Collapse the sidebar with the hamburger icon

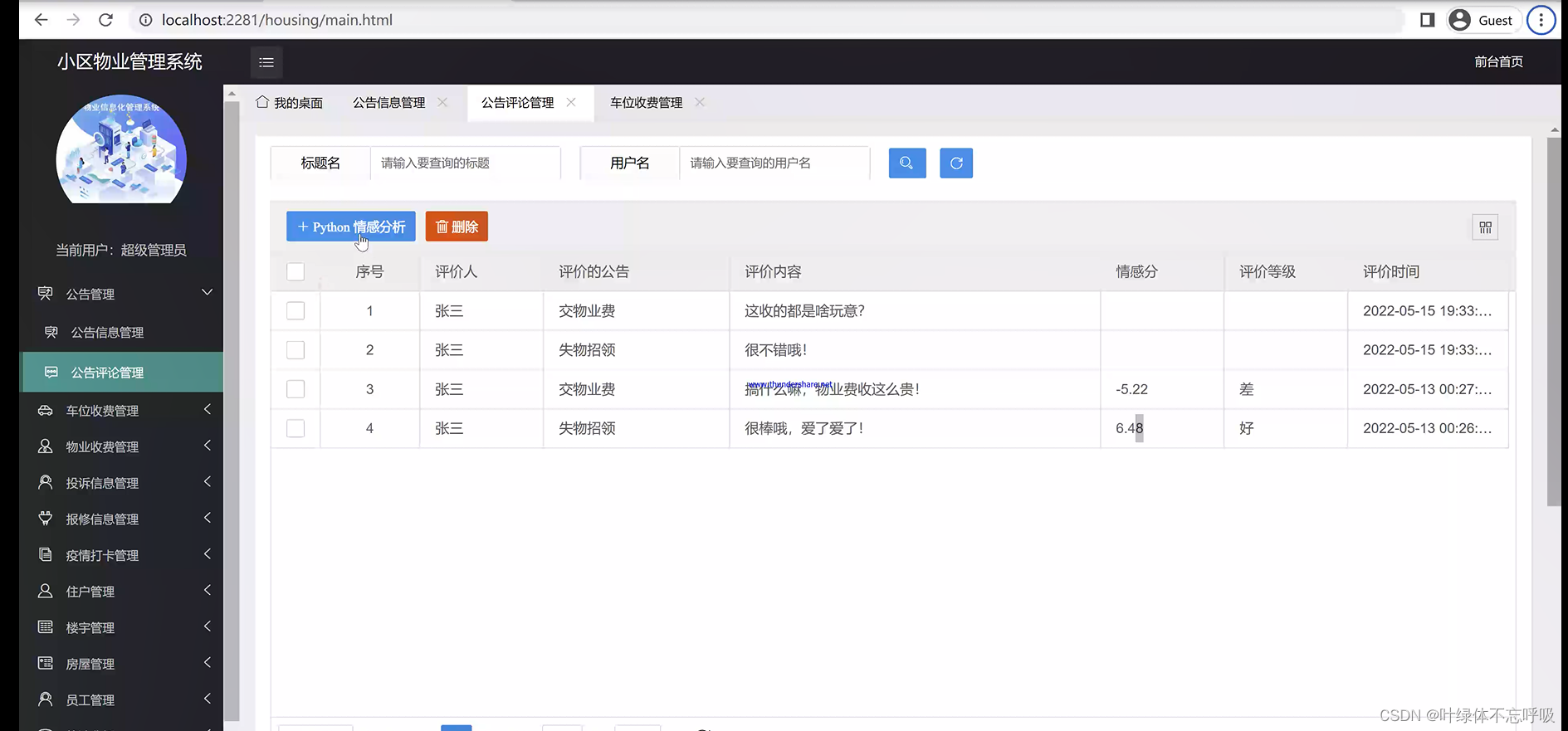(x=266, y=62)
